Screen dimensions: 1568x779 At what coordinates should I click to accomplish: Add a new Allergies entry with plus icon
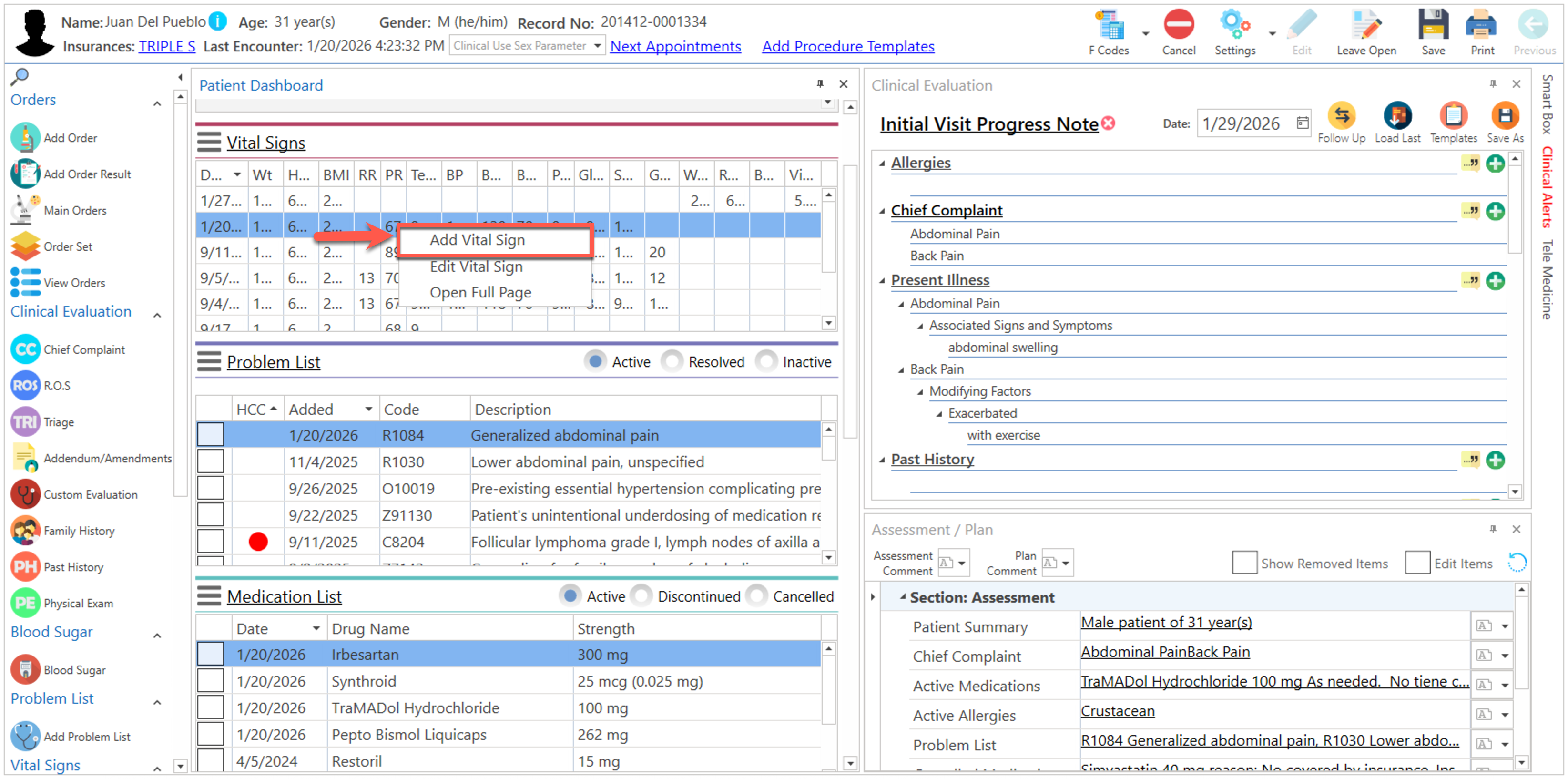tap(1495, 163)
